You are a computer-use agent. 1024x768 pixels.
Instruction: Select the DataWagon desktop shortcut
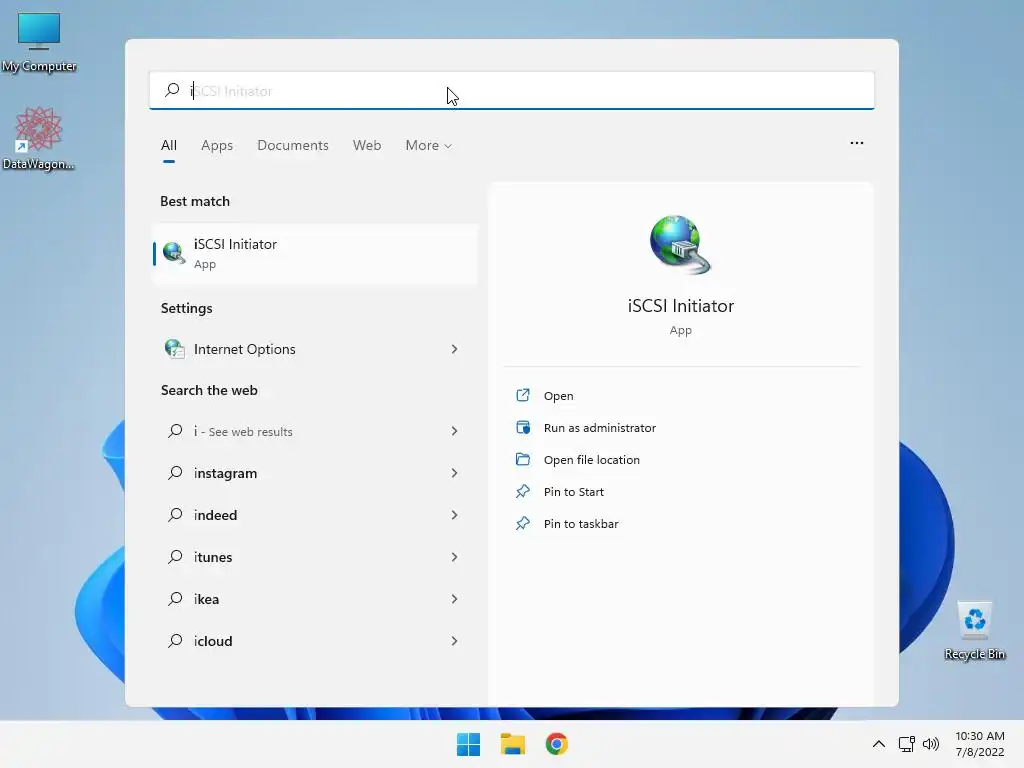point(39,138)
